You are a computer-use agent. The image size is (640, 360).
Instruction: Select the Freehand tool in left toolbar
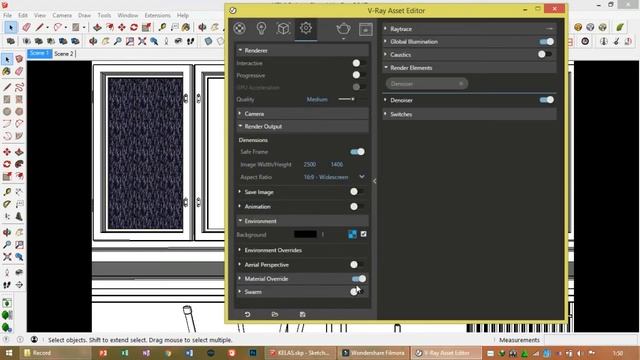coord(19,87)
